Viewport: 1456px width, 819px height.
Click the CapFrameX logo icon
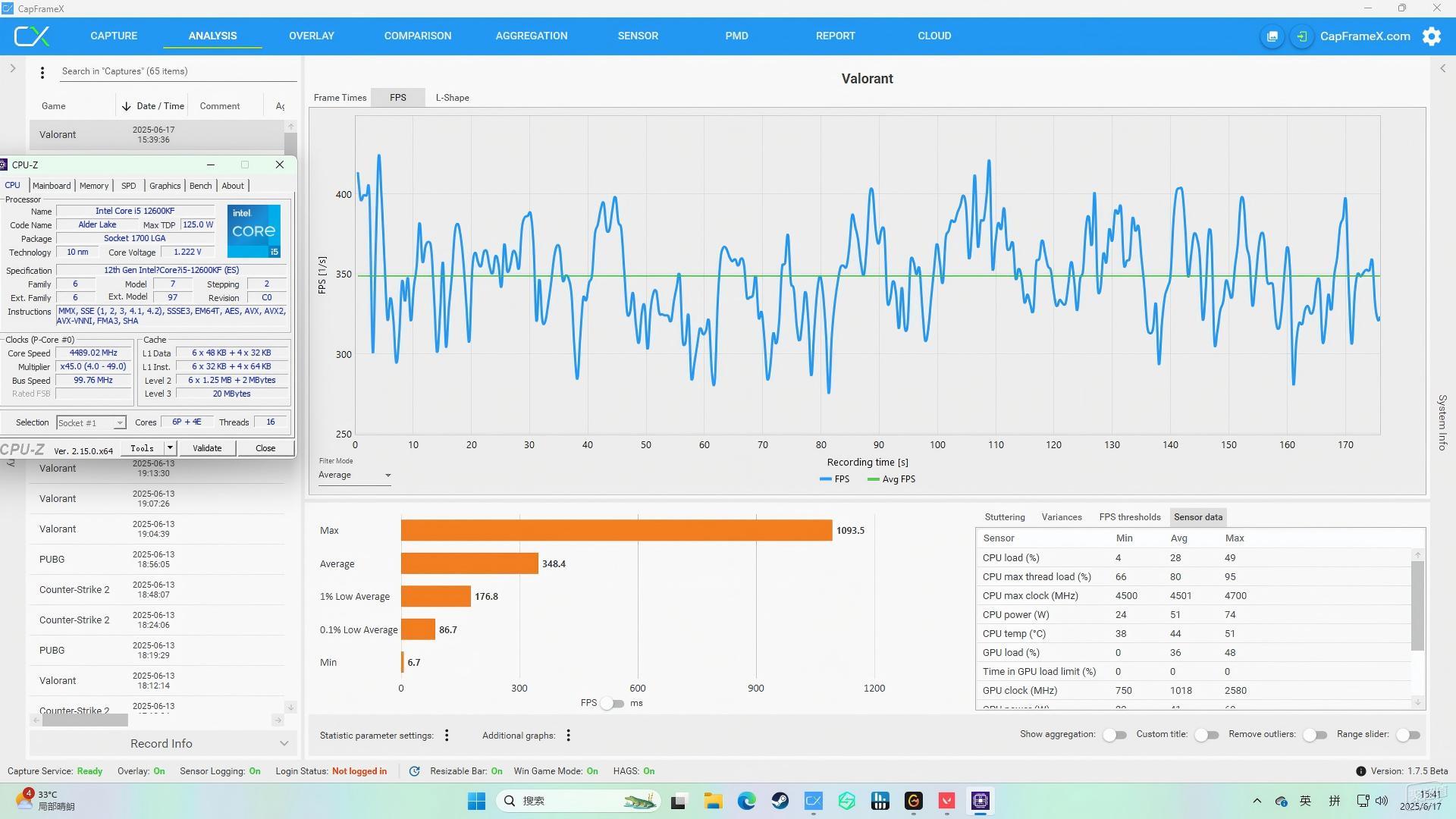coord(32,36)
